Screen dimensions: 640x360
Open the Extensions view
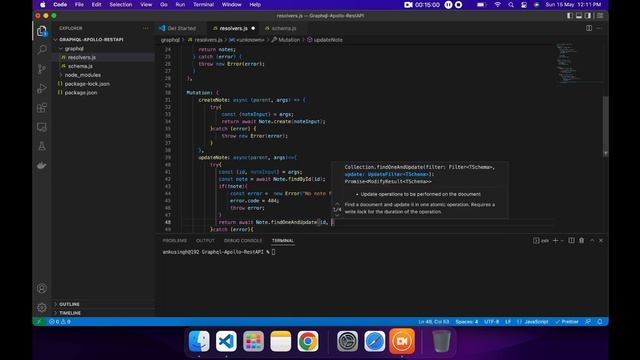tap(42, 108)
